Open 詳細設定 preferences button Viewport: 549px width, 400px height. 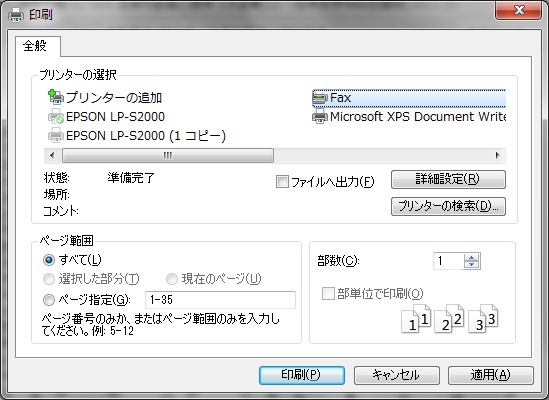tap(448, 179)
